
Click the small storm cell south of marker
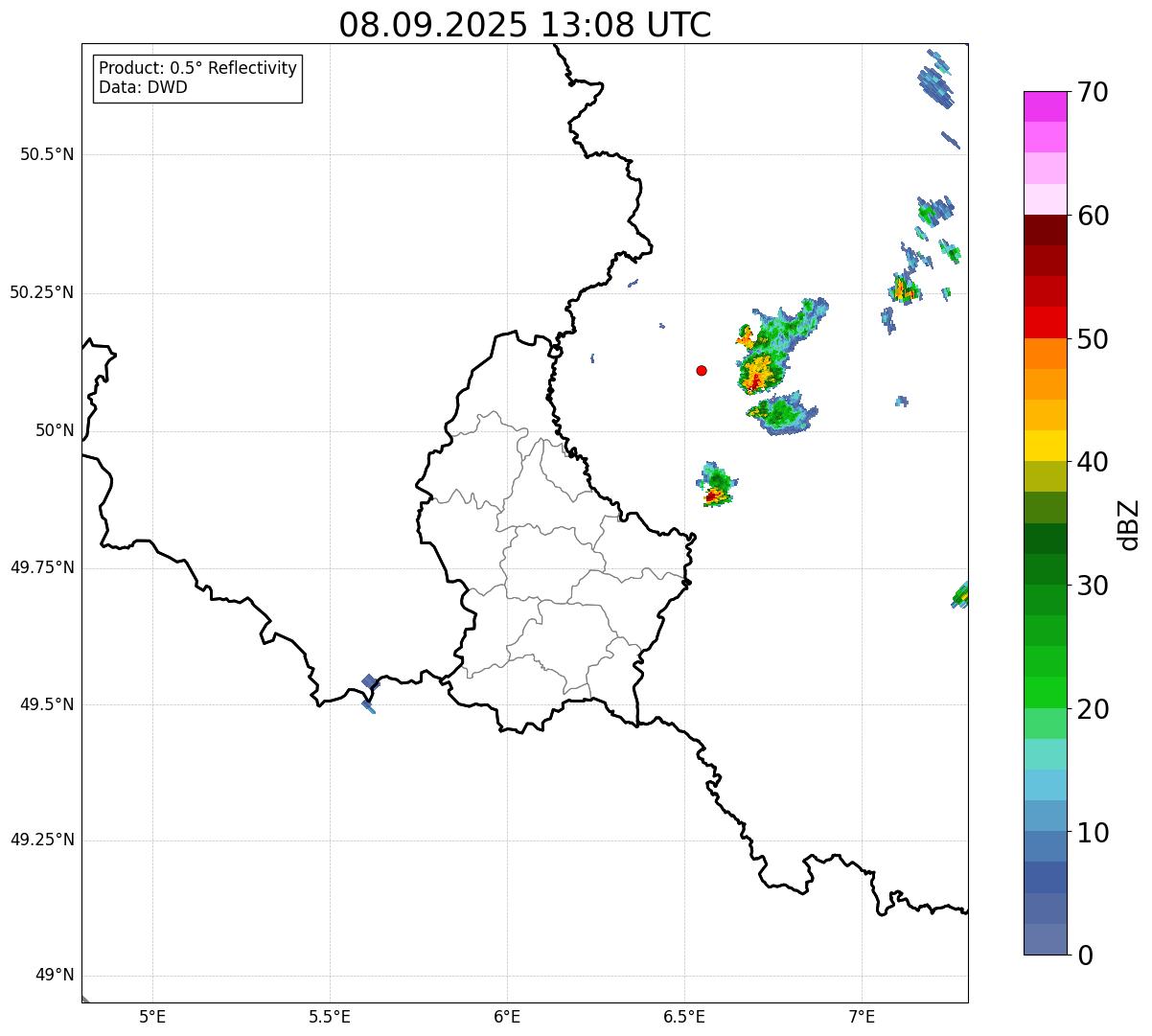point(716,484)
